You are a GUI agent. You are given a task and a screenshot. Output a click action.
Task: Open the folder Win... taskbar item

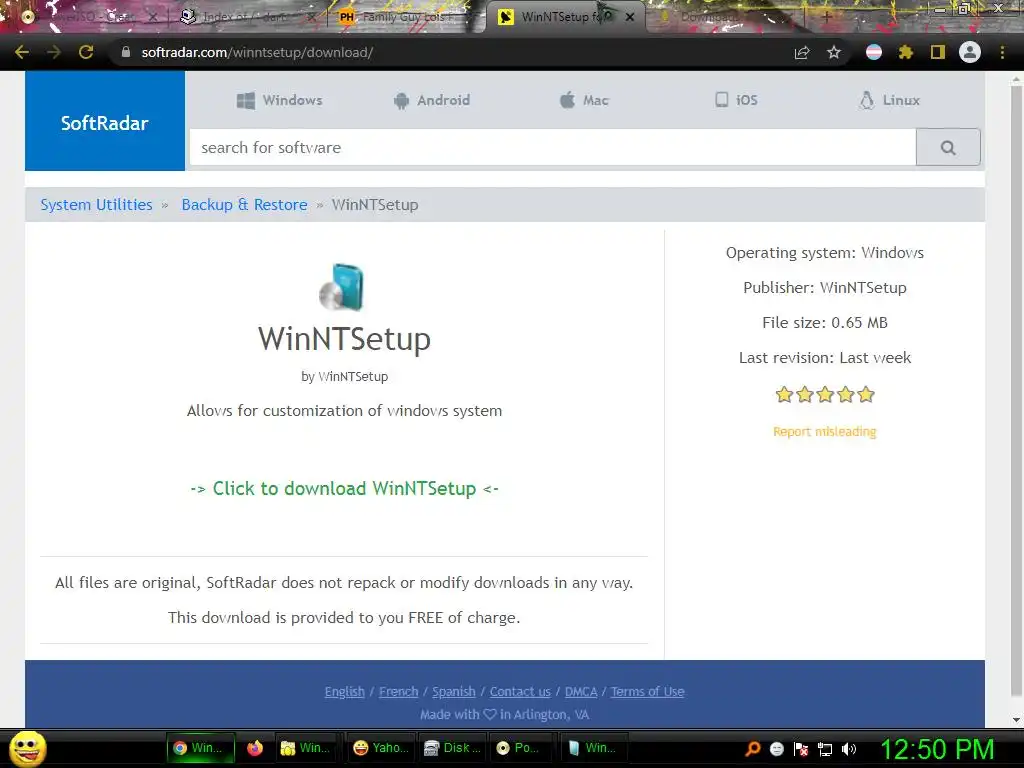pyautogui.click(x=305, y=748)
